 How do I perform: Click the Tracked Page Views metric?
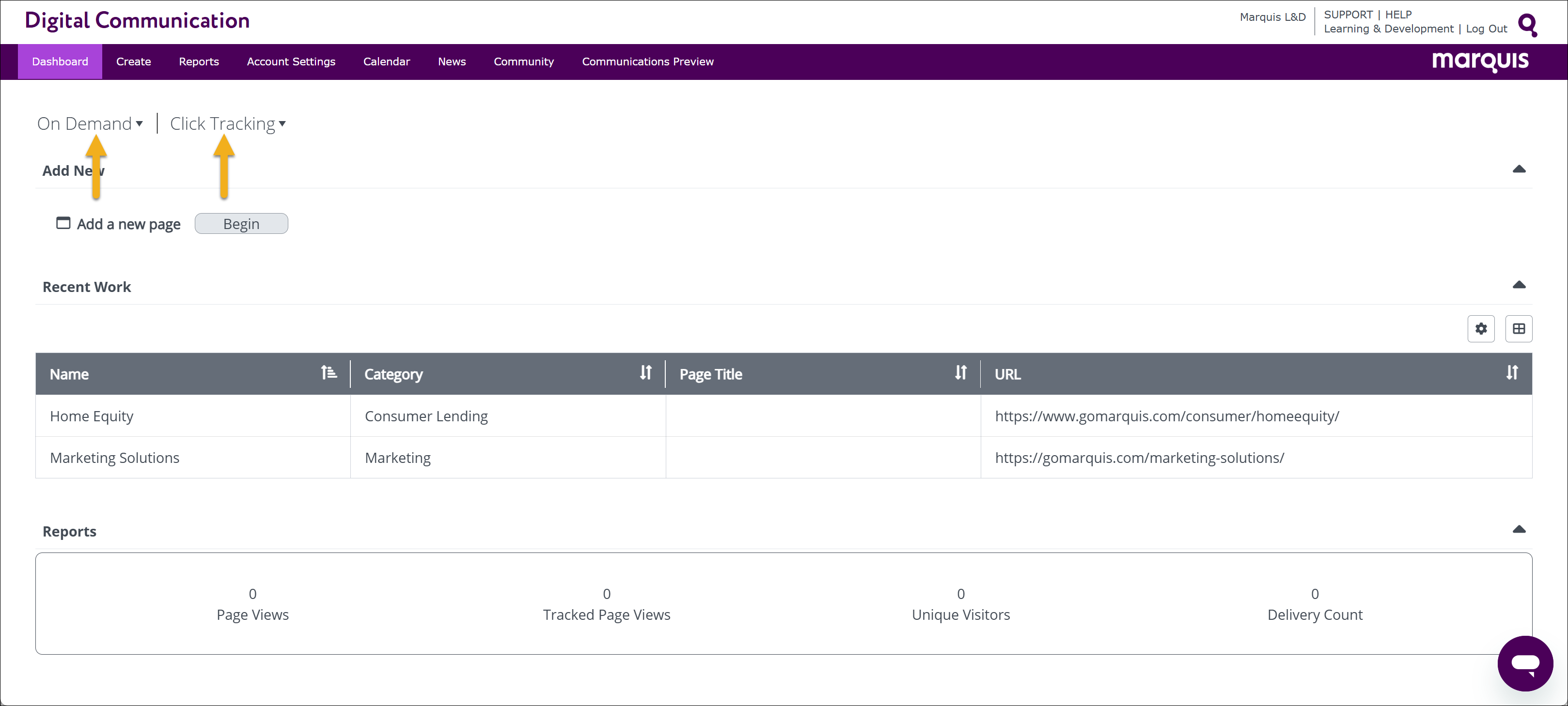(606, 604)
